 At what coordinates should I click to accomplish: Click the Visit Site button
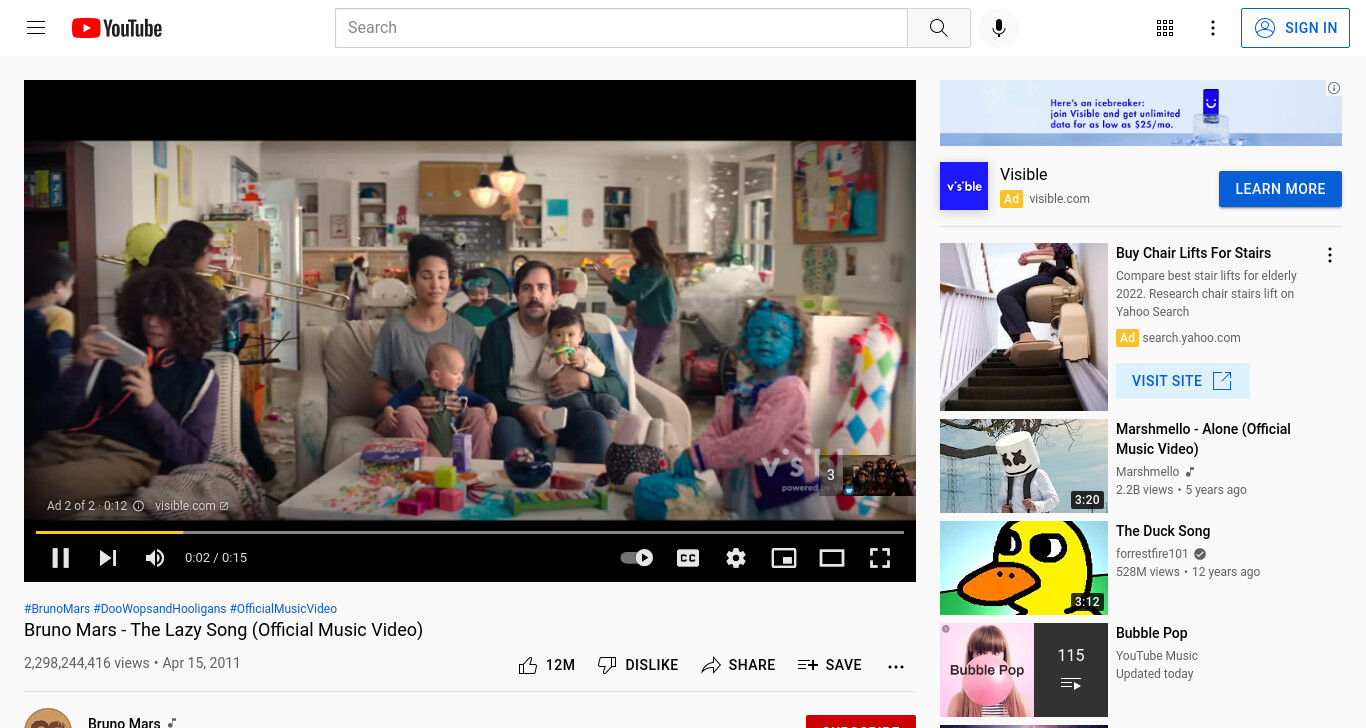click(1182, 381)
